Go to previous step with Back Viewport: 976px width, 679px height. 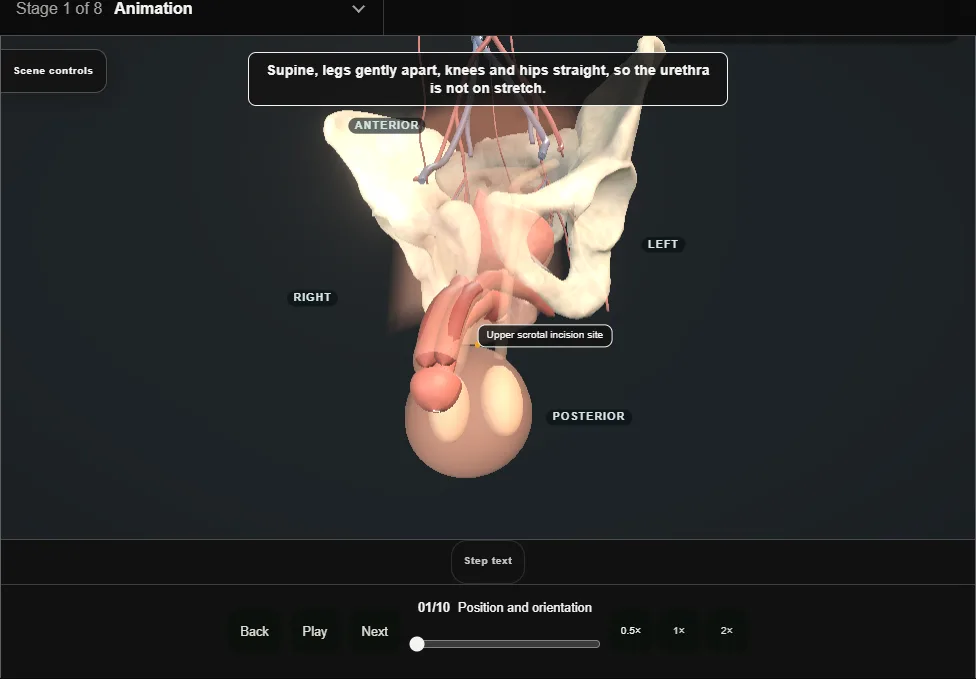(x=255, y=632)
